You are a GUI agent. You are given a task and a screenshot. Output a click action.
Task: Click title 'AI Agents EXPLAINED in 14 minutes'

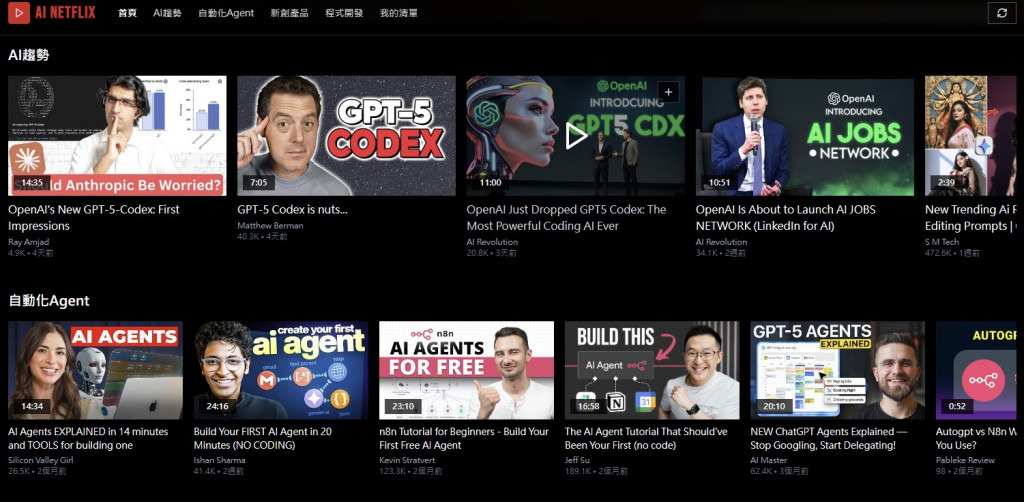[x=88, y=438]
